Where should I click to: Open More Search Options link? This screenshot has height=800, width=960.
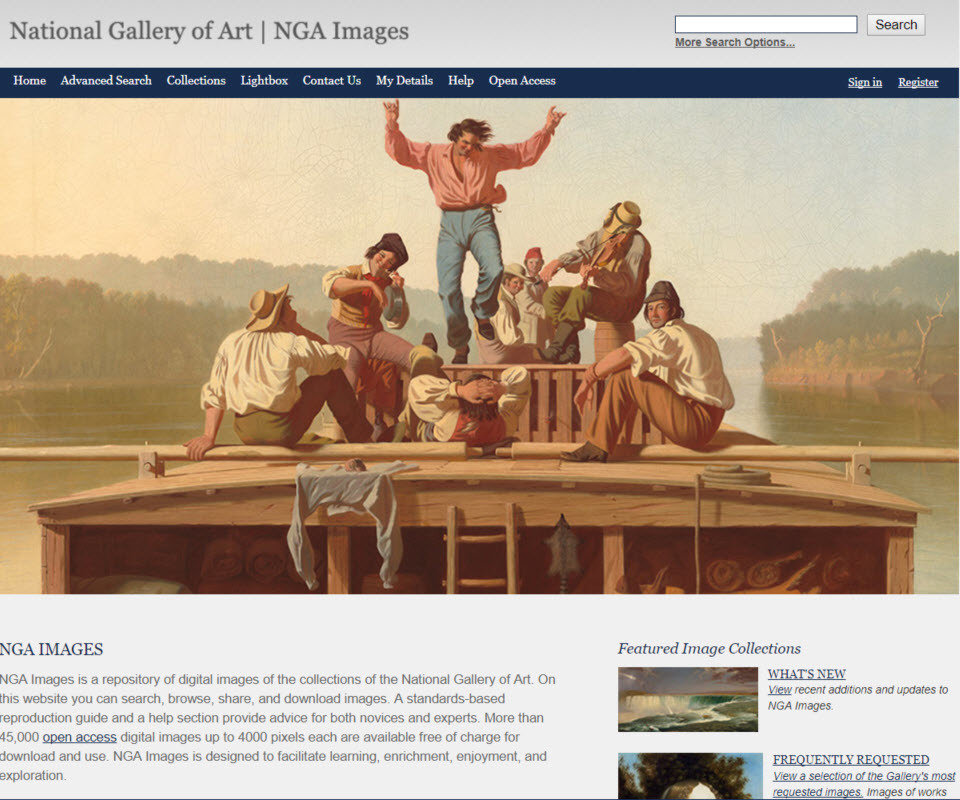(x=735, y=42)
